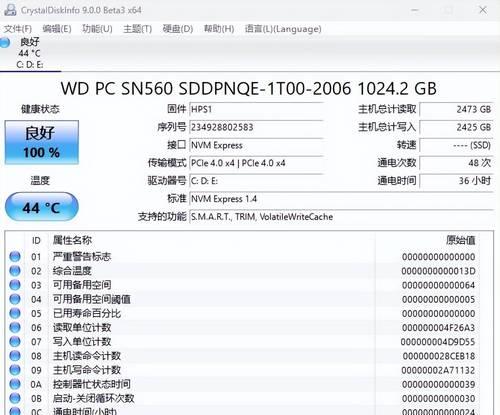
Task: Click the status orb for attribute 07
Action: tap(15, 342)
